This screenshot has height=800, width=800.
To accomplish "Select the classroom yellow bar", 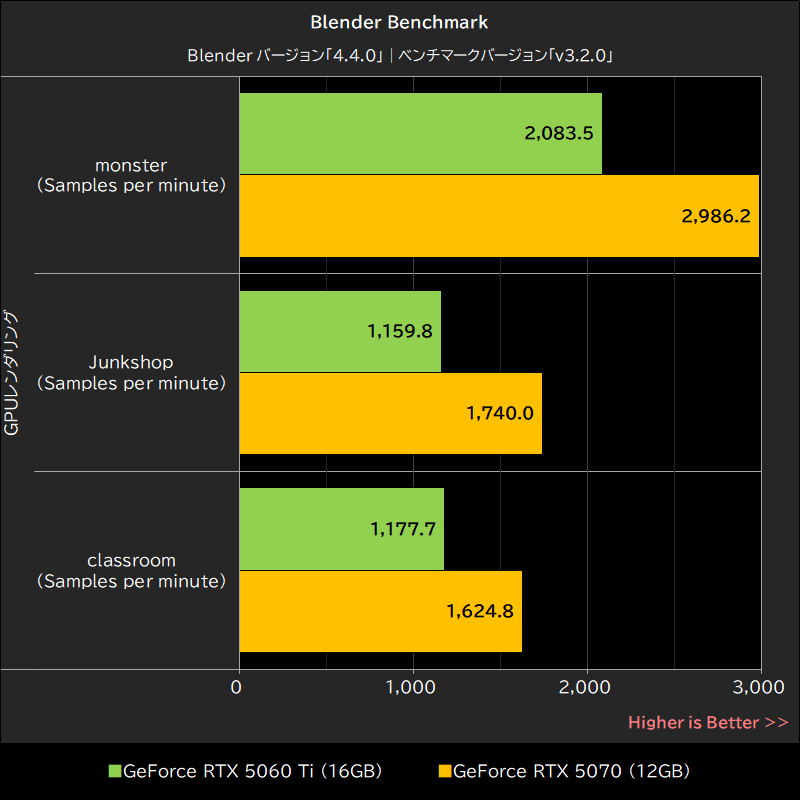I will coord(378,611).
